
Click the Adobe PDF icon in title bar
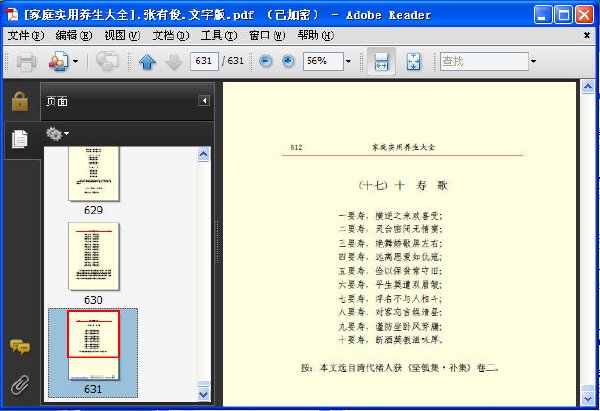point(11,14)
